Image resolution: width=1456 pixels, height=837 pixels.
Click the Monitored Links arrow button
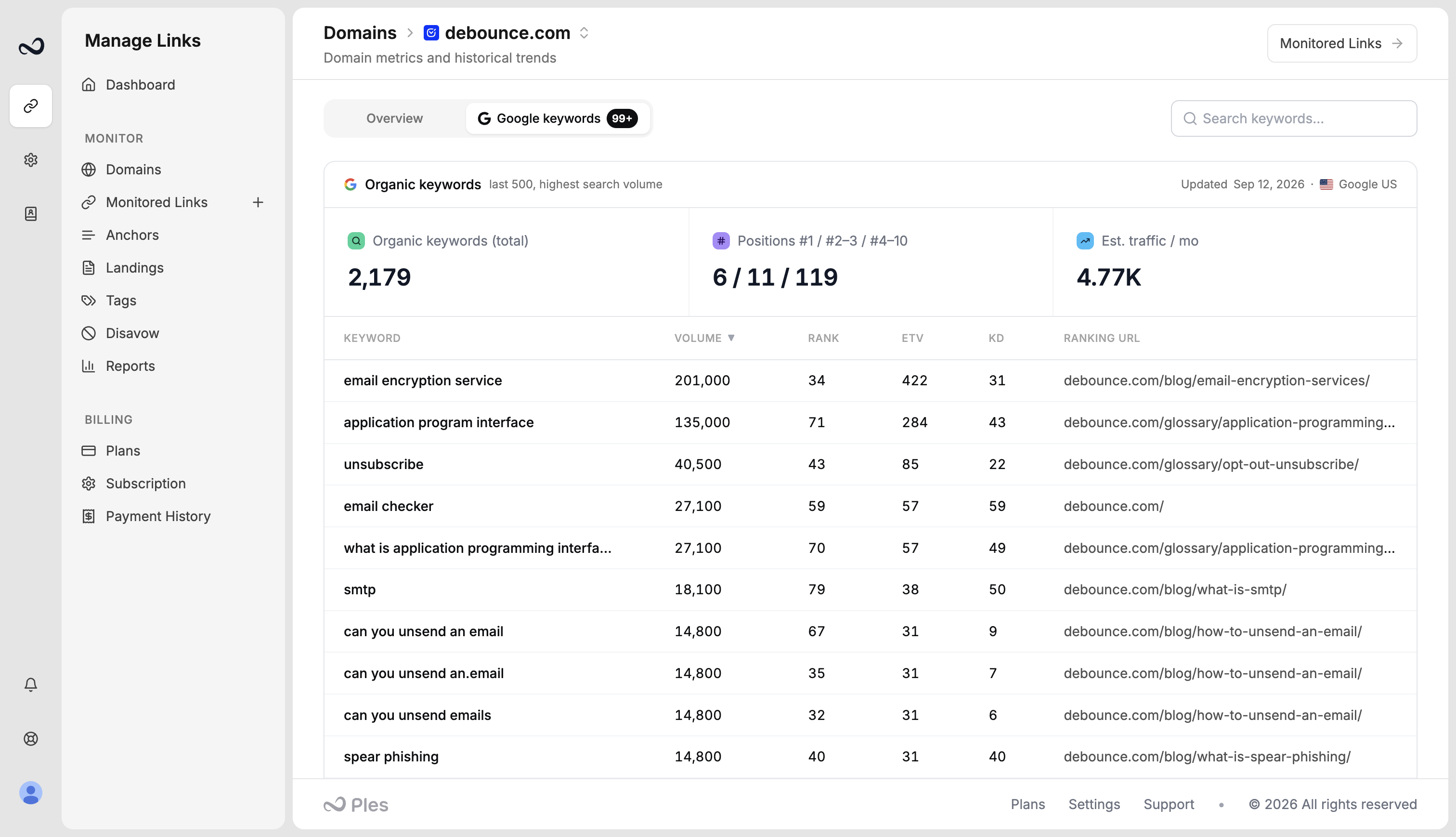(x=1342, y=43)
